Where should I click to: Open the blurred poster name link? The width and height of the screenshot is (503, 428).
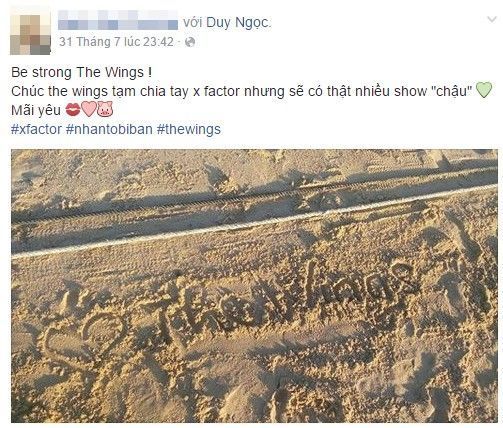pos(118,20)
